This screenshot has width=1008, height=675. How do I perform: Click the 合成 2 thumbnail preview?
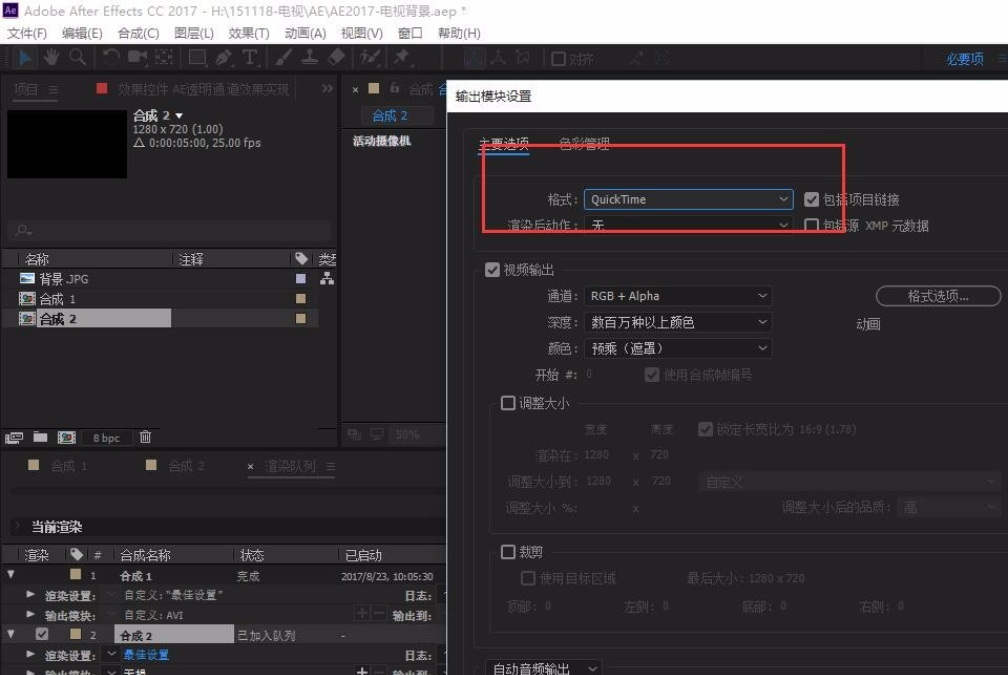click(x=67, y=144)
